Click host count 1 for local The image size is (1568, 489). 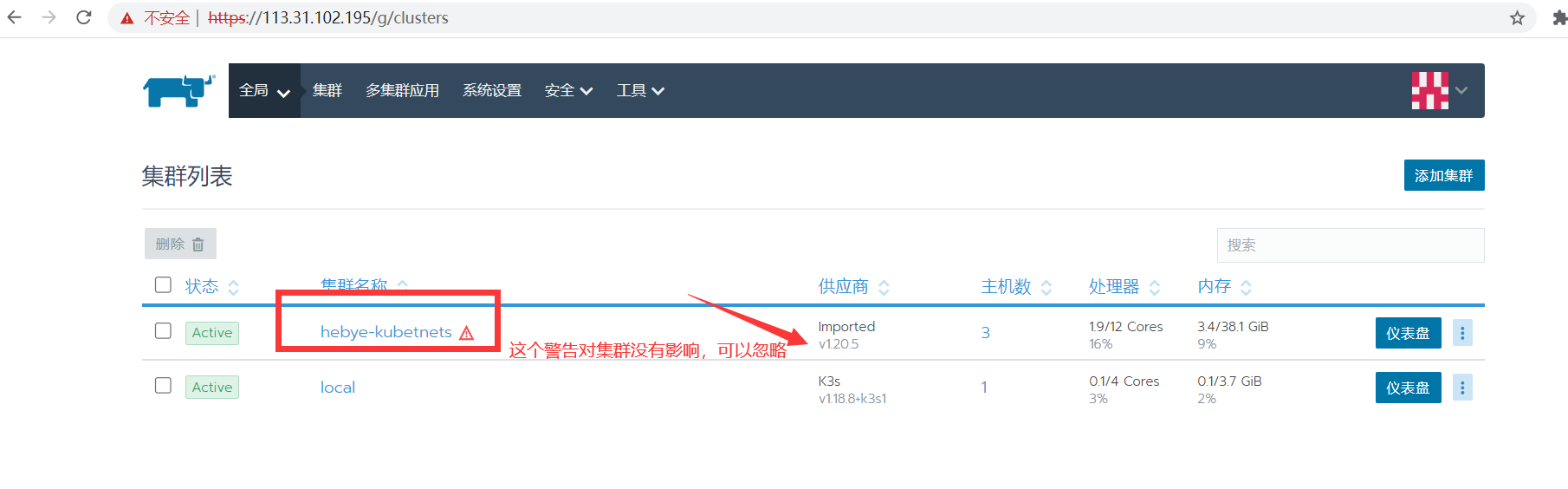pos(984,388)
